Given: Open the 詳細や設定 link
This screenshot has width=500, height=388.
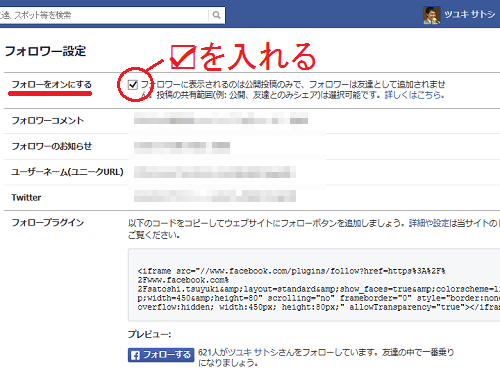Looking at the screenshot, I should 429,223.
